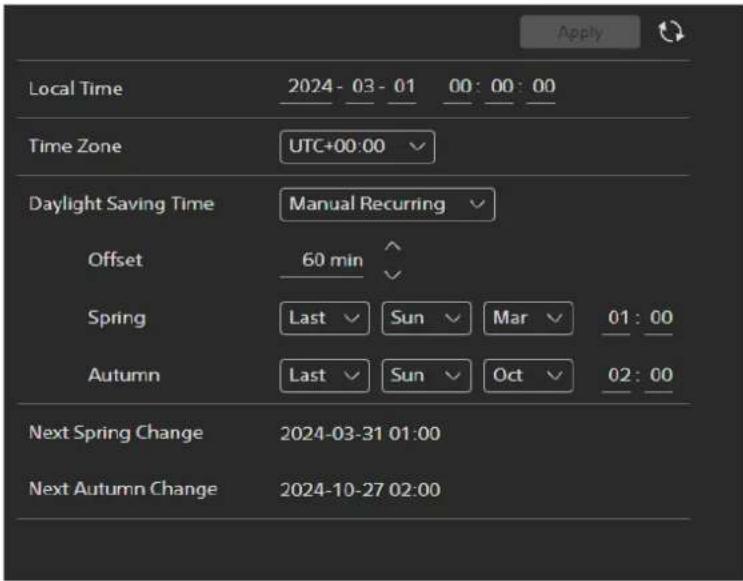Click the Autumn label

pyautogui.click(x=124, y=375)
